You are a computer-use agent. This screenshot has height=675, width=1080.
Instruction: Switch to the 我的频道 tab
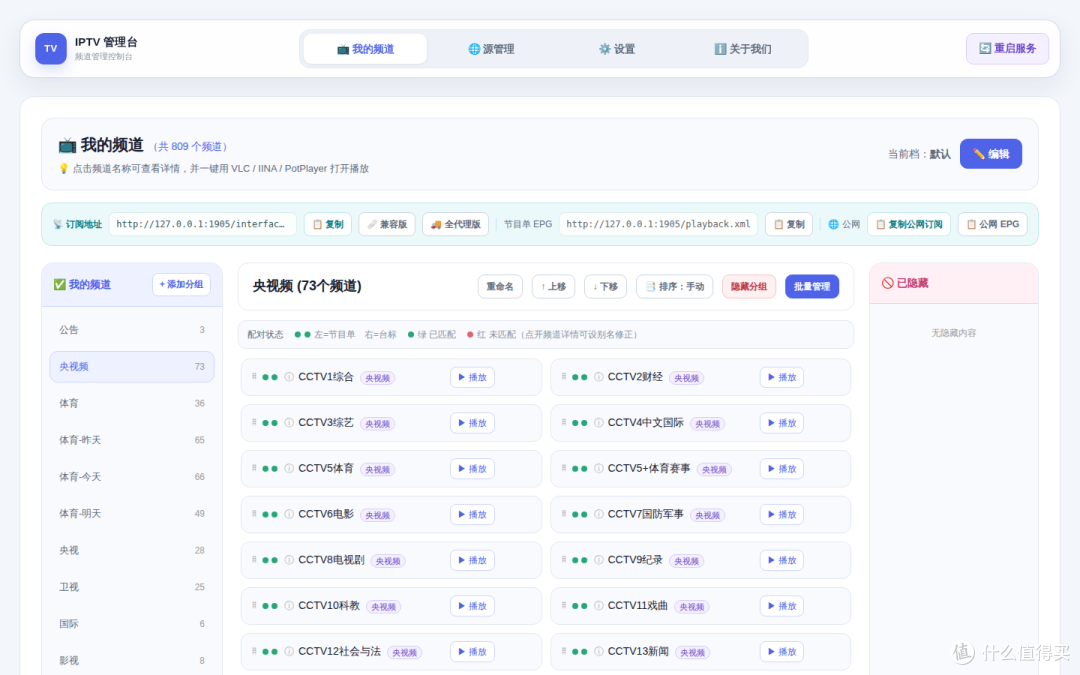coord(365,49)
